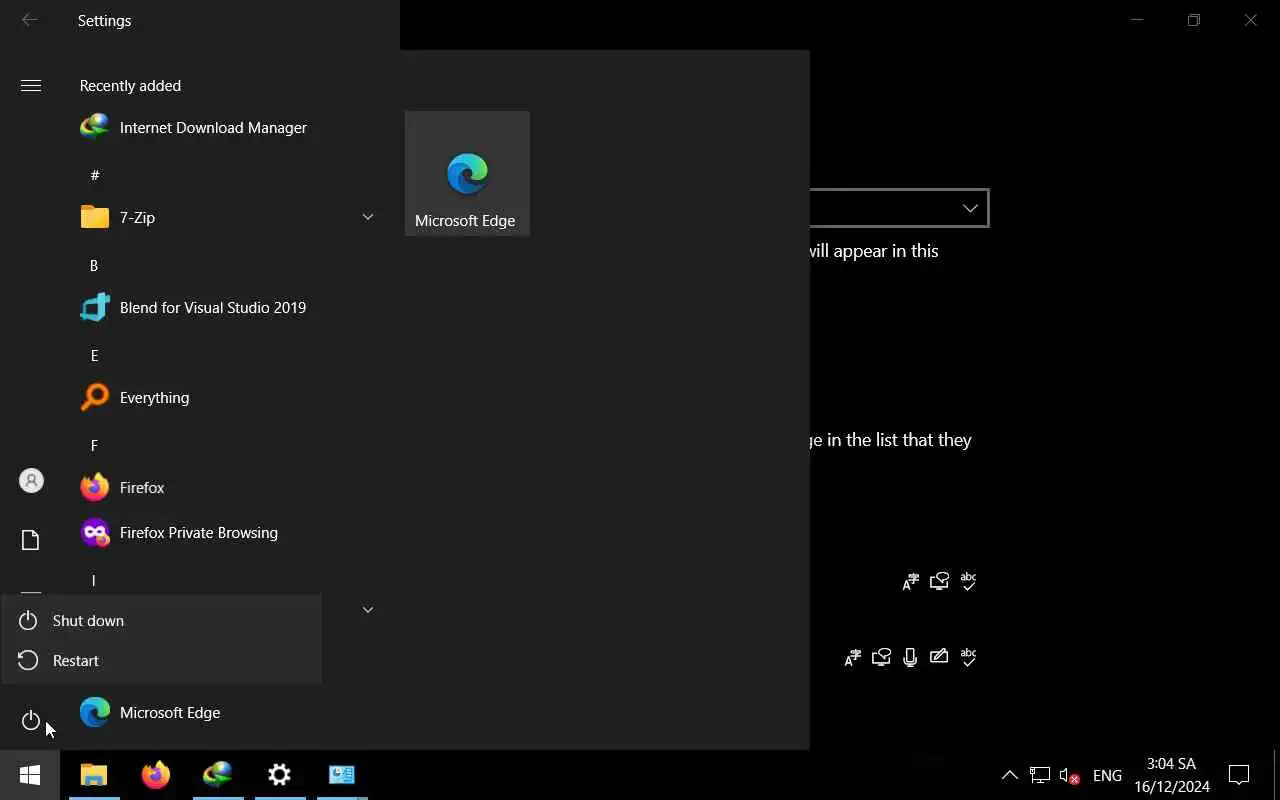Click the handwriting pen language feature icon
Viewport: 1280px width, 800px height.
[x=939, y=657]
